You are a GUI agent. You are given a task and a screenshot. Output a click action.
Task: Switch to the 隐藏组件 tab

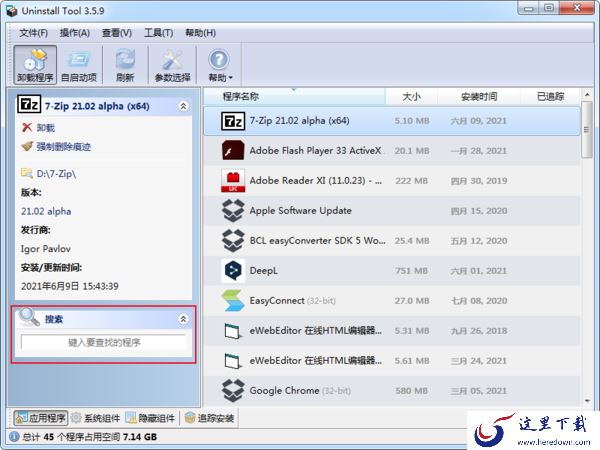click(150, 418)
